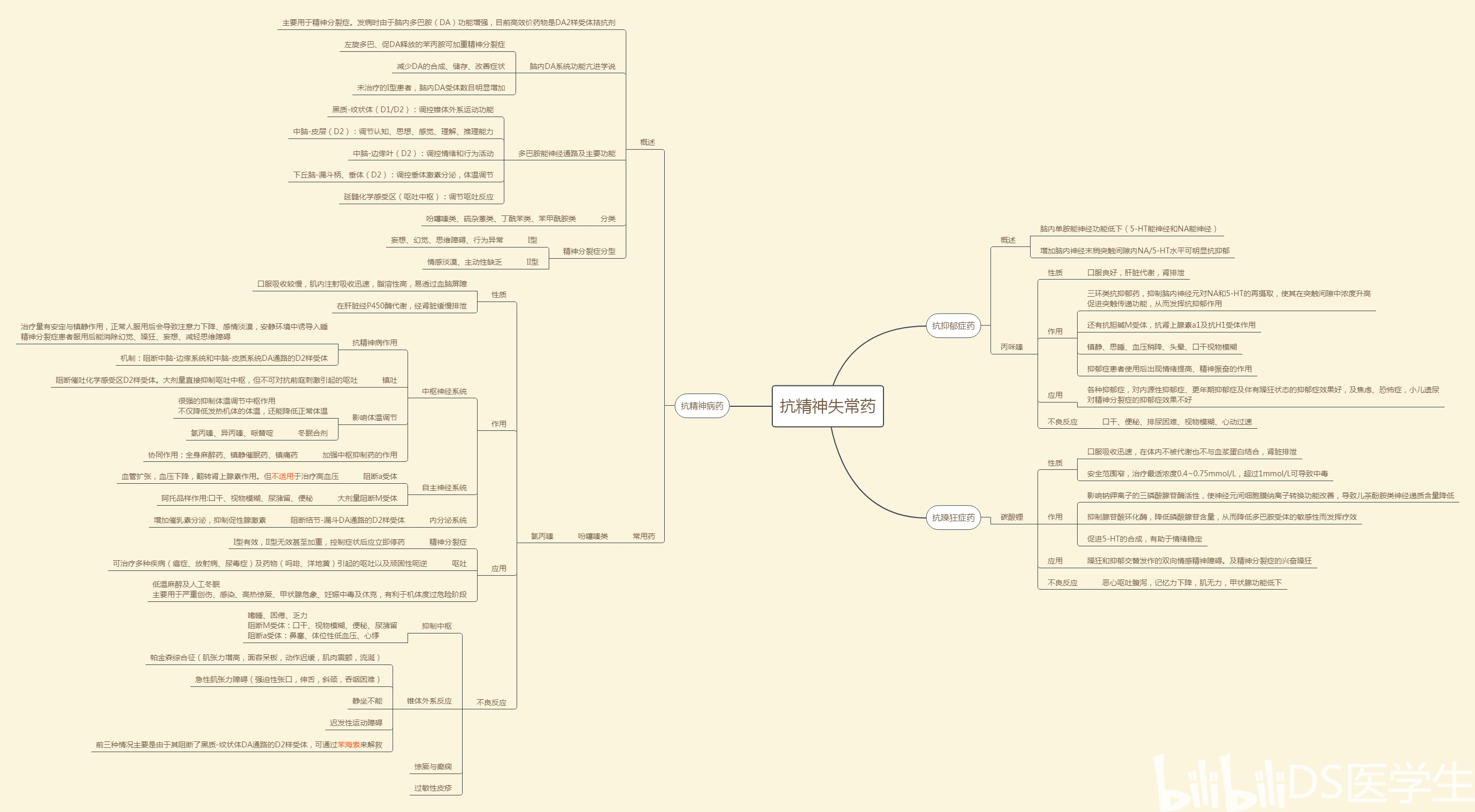Click 应用 node under 碳酸锂
The height and width of the screenshot is (812, 1475).
click(x=1055, y=561)
